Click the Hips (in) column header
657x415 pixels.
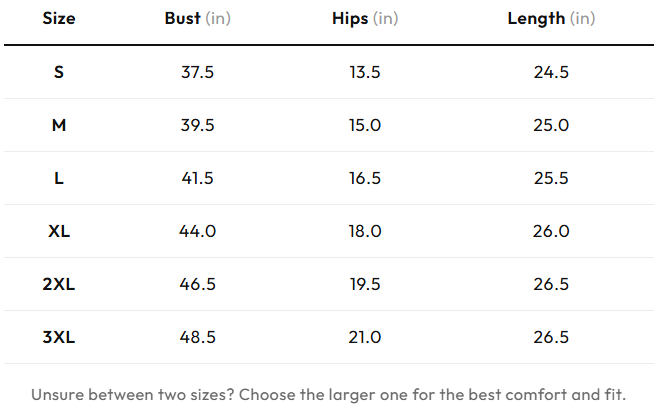pos(365,18)
